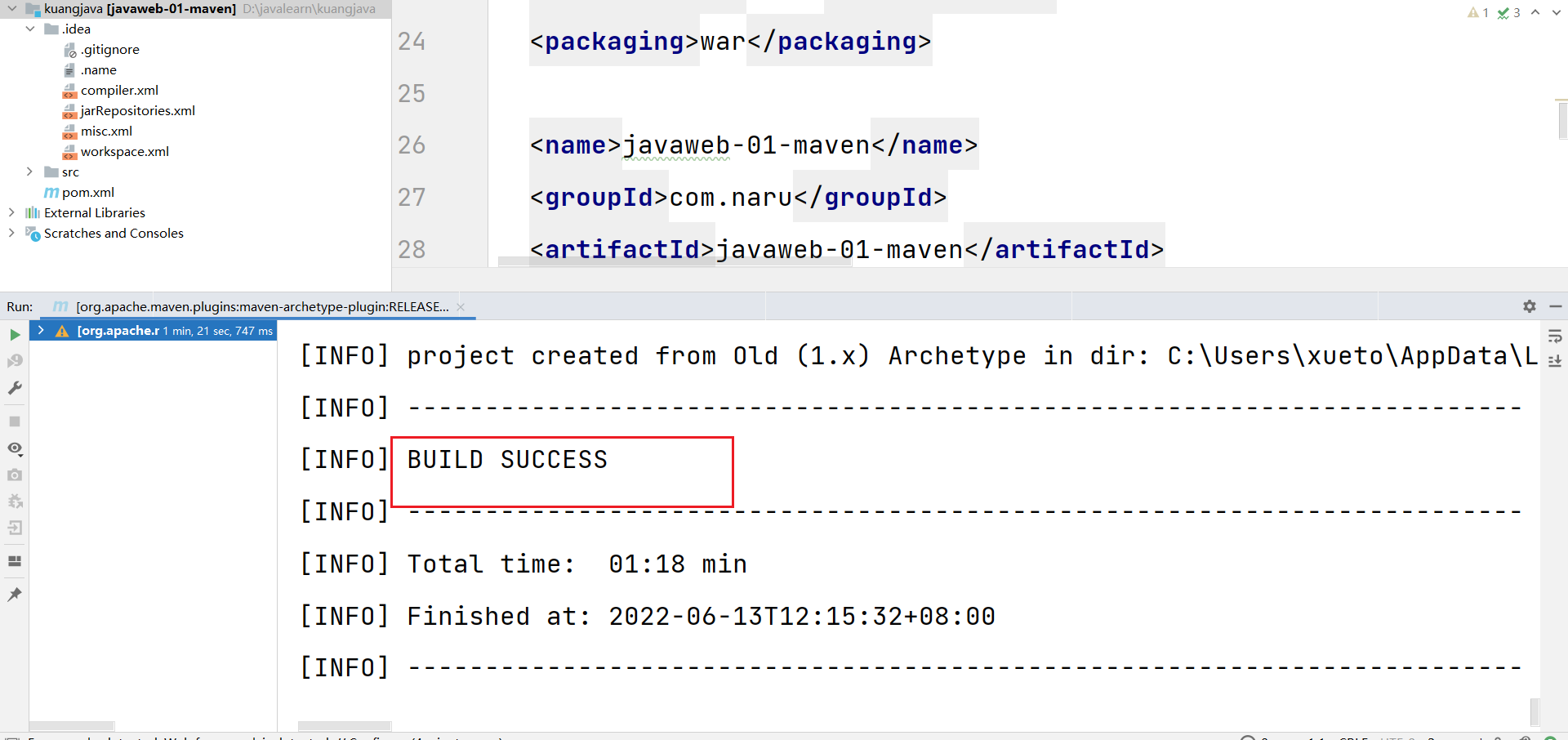Click the camera dump threads icon
This screenshot has width=1568, height=740.
coord(15,475)
